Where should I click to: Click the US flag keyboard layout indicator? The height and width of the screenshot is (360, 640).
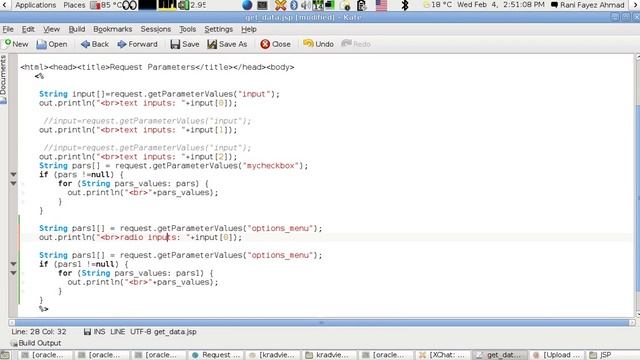point(381,5)
